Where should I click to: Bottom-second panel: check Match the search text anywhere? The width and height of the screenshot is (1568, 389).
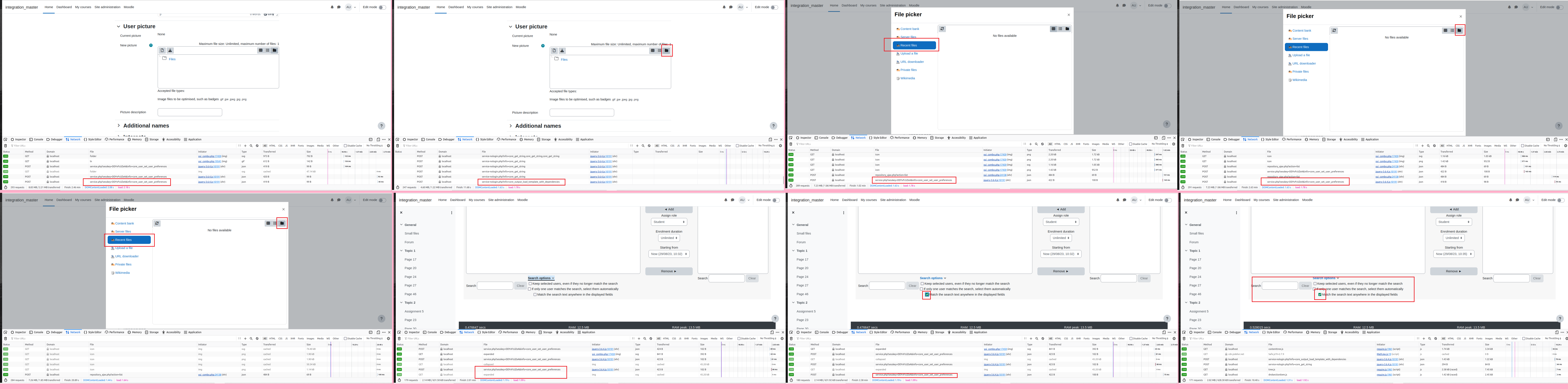pyautogui.click(x=535, y=294)
